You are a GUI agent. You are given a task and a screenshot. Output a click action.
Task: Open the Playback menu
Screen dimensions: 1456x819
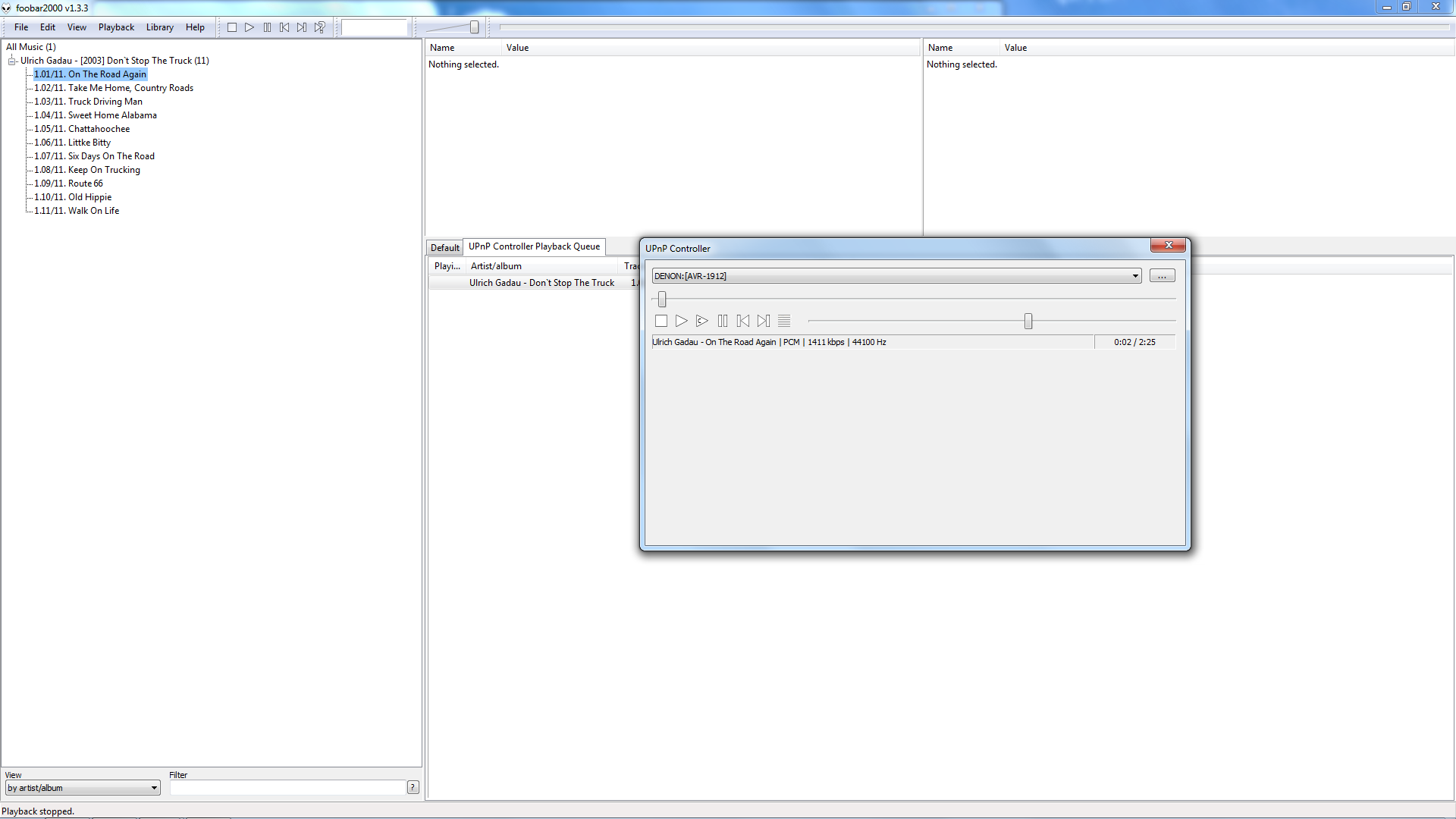click(x=116, y=27)
